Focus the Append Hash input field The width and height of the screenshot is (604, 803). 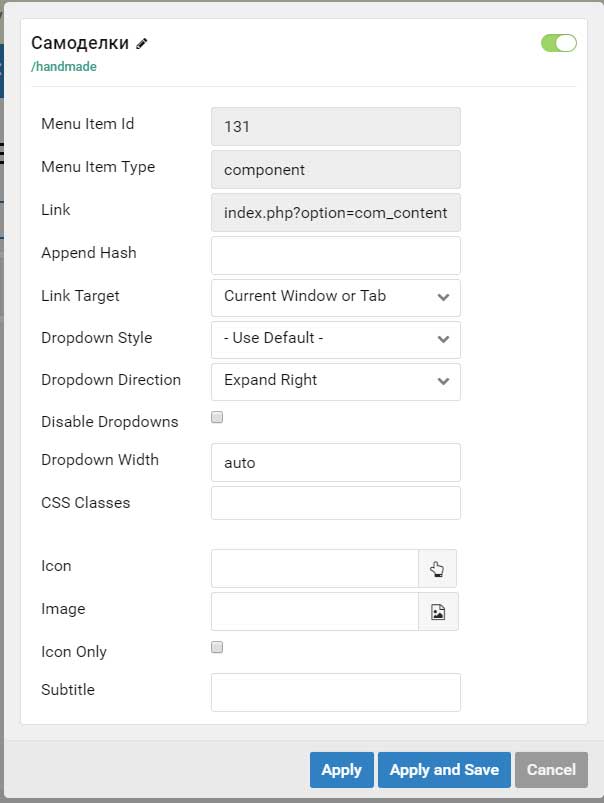click(336, 256)
